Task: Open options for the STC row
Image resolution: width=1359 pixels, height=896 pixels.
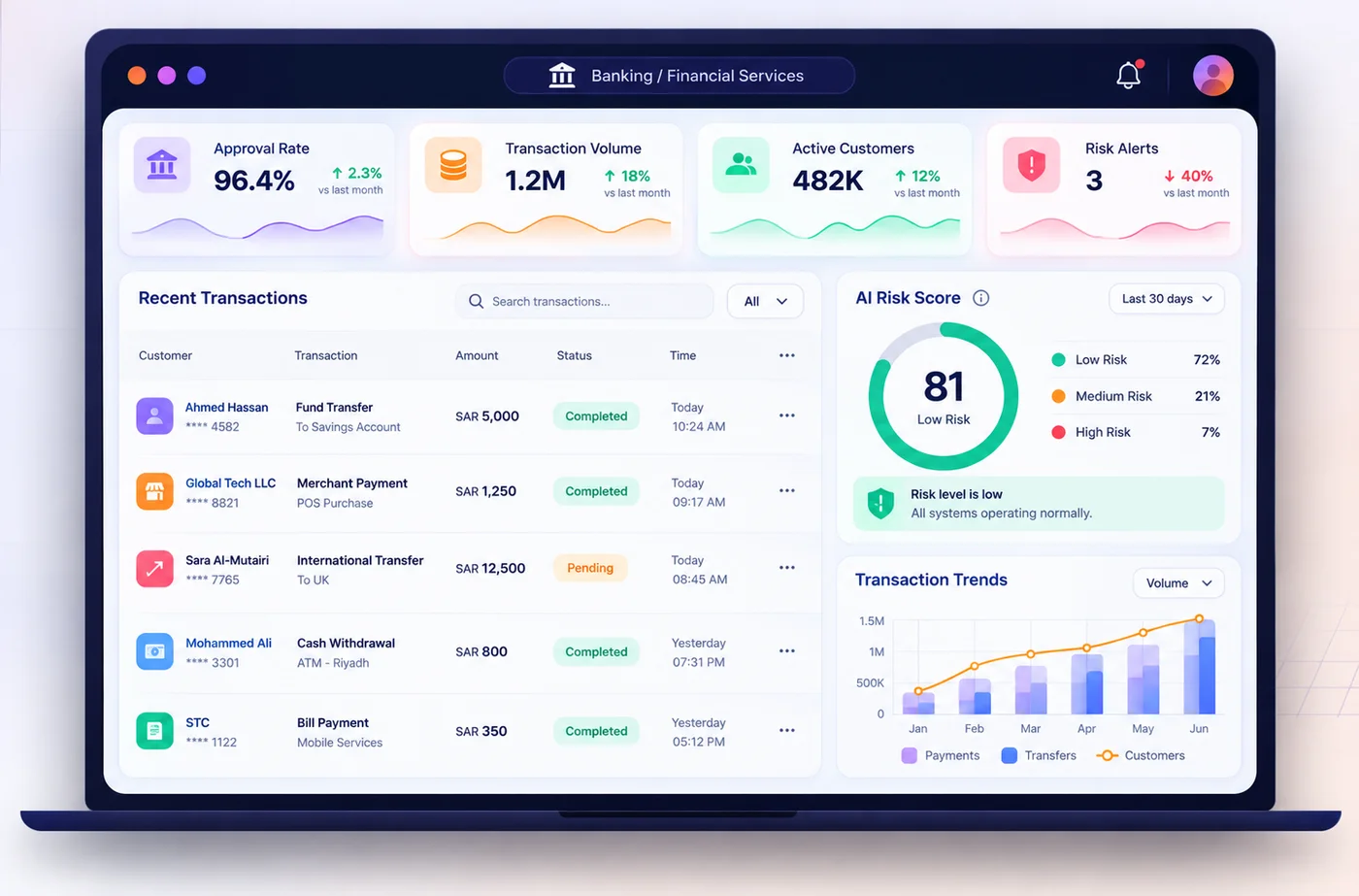Action: coord(787,730)
